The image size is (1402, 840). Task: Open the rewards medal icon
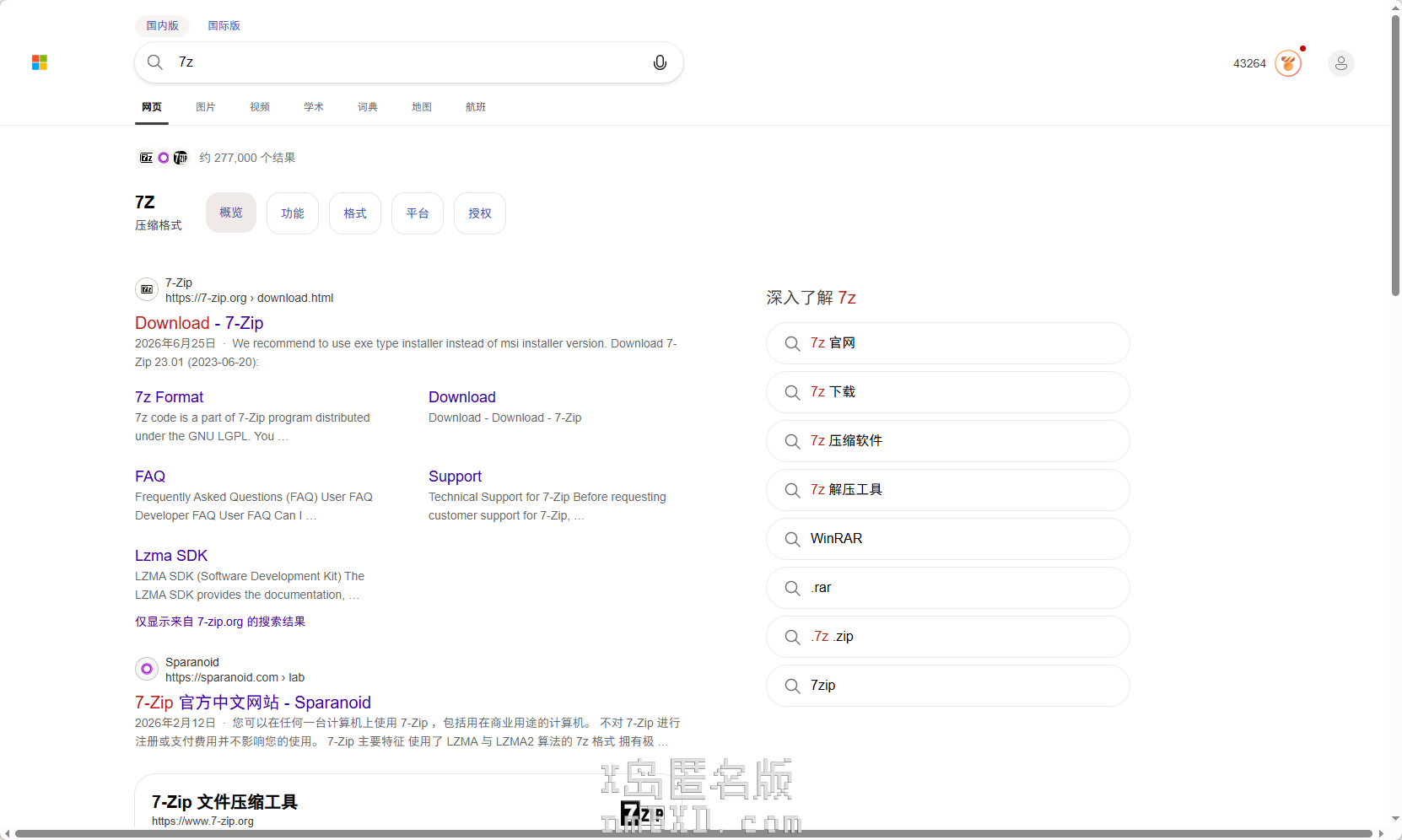point(1288,63)
